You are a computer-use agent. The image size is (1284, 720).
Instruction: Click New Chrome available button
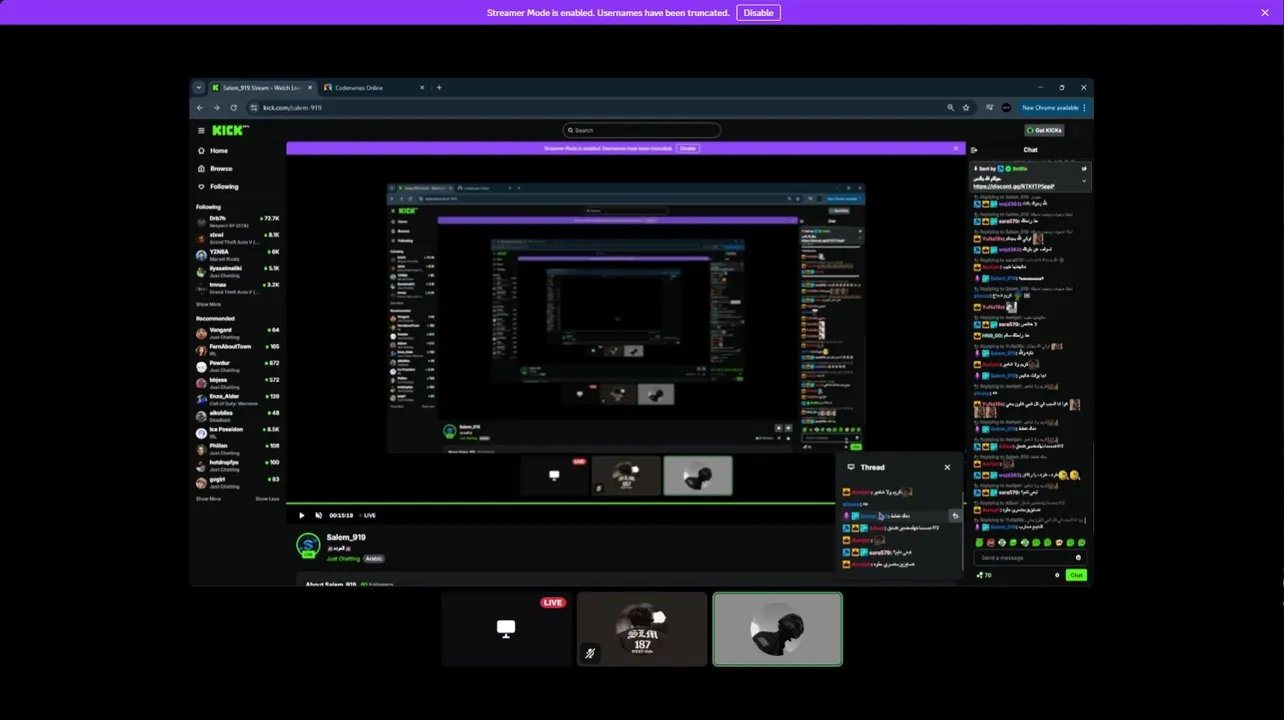(x=1050, y=108)
